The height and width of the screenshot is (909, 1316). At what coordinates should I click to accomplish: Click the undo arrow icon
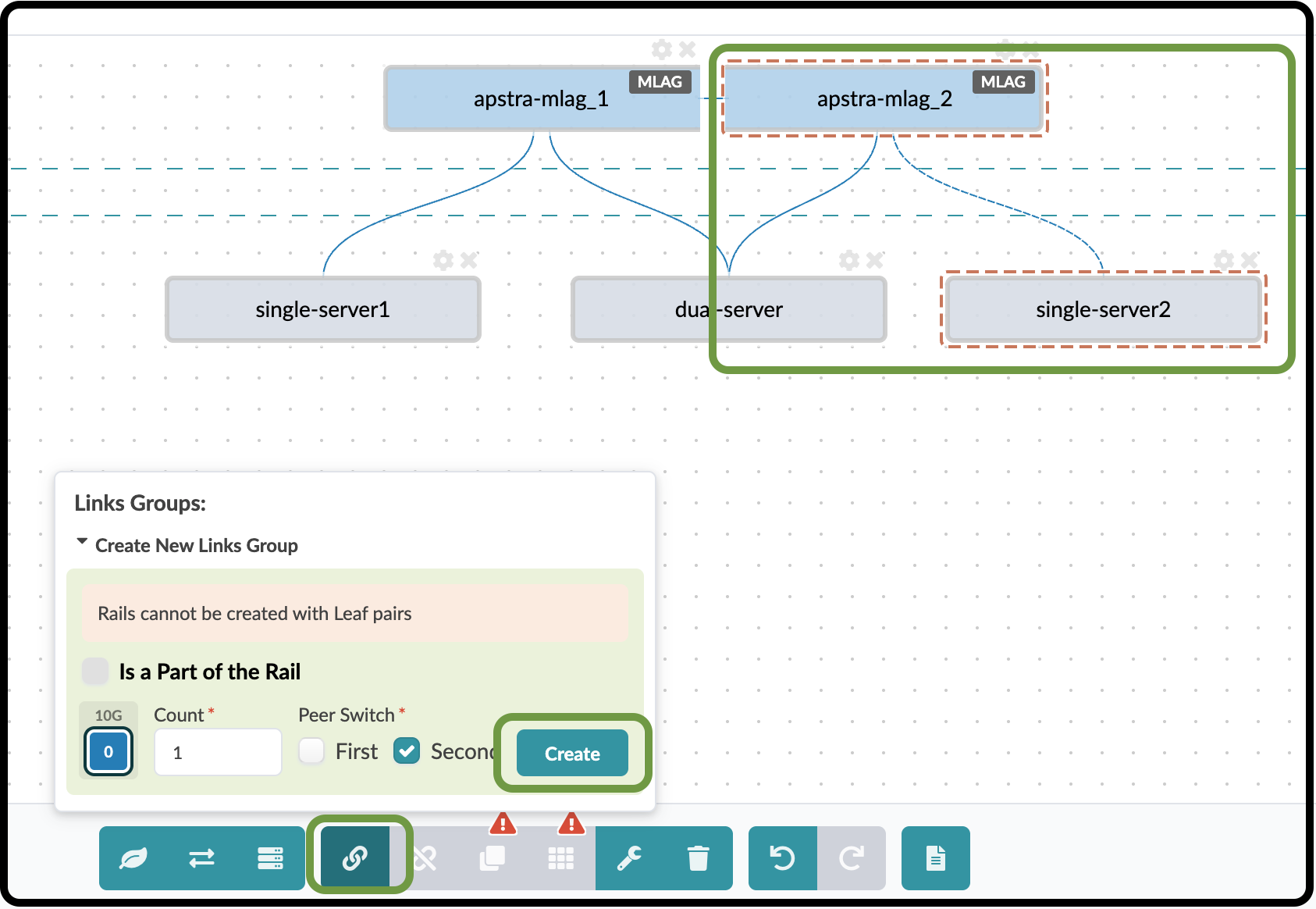coord(783,858)
